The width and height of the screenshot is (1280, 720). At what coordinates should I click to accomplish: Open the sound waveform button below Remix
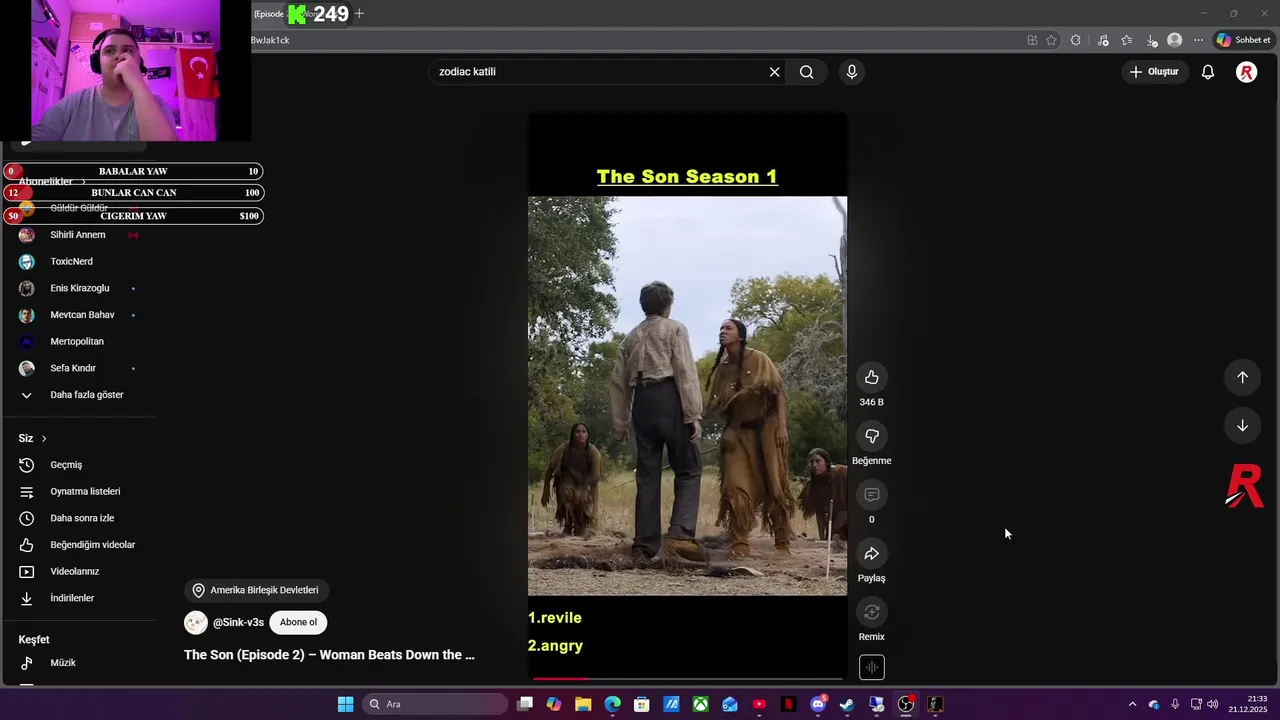[x=871, y=667]
